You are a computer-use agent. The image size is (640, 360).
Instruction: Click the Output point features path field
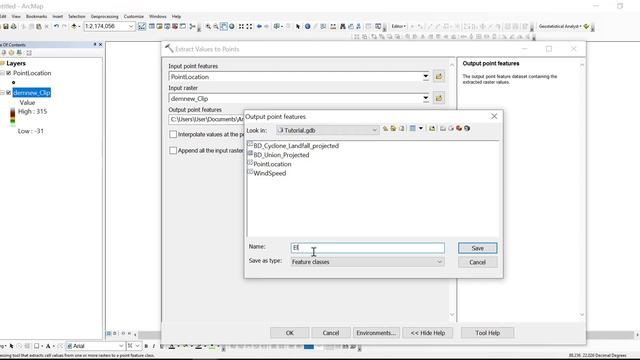(x=206, y=119)
